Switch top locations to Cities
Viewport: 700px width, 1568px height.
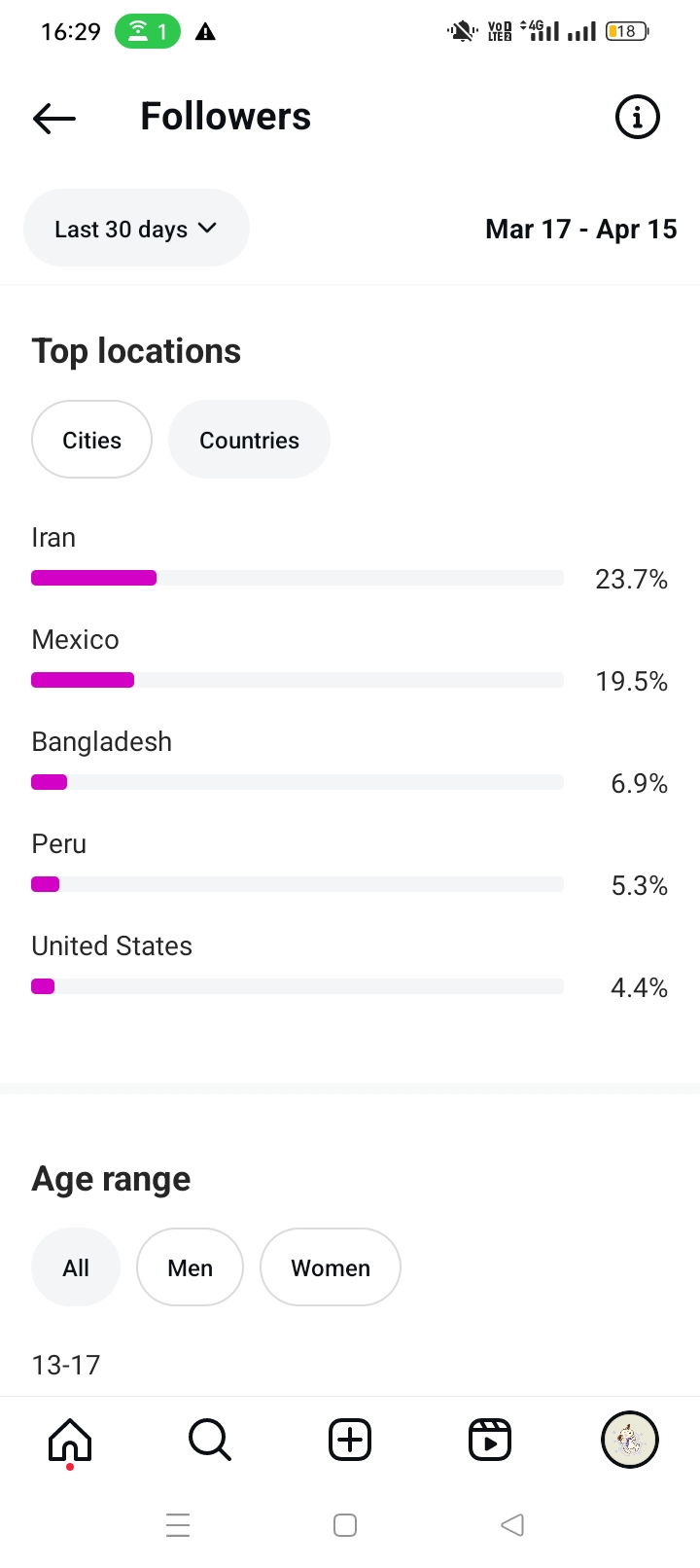click(92, 440)
